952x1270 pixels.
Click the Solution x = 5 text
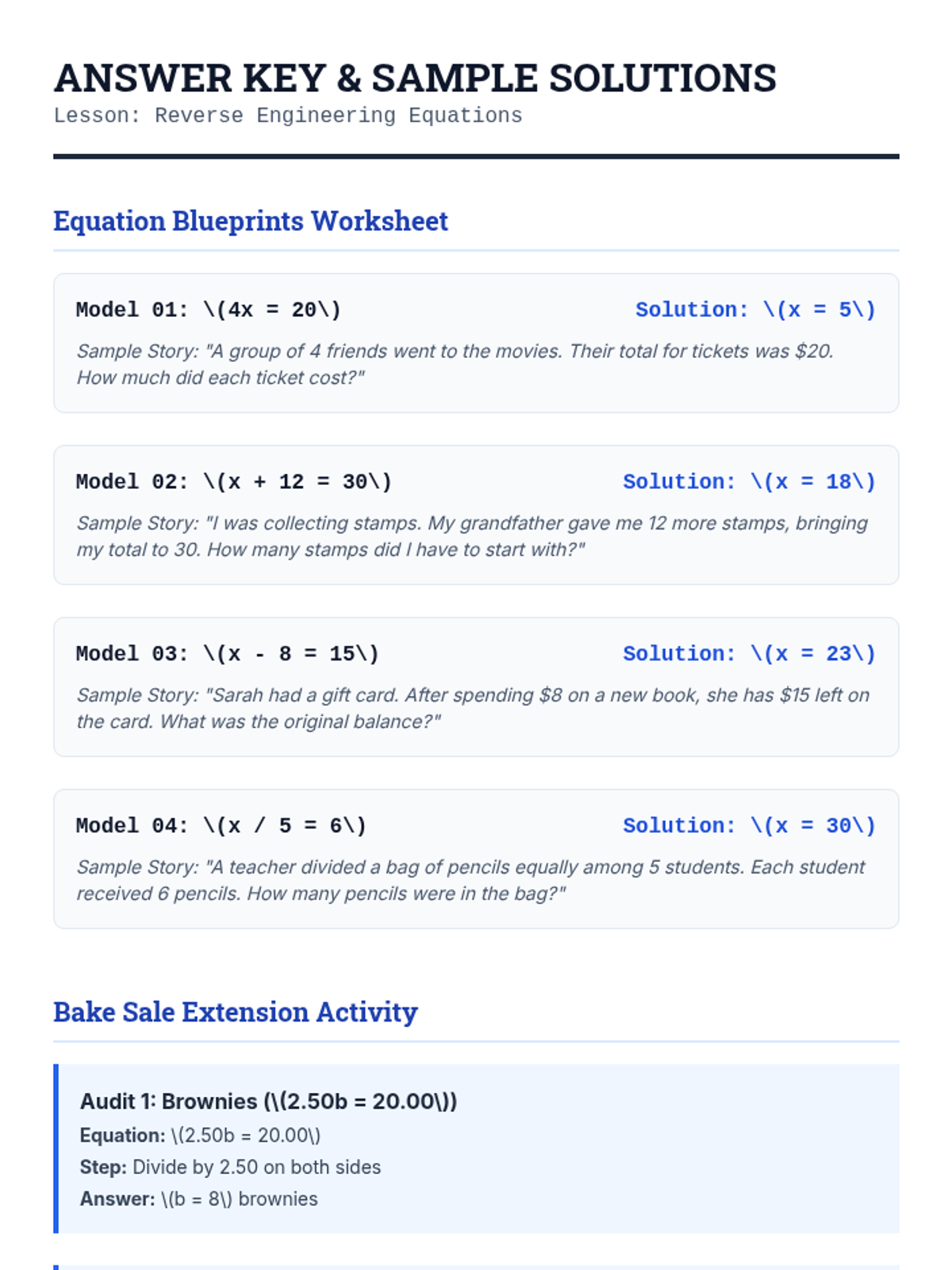[755, 310]
